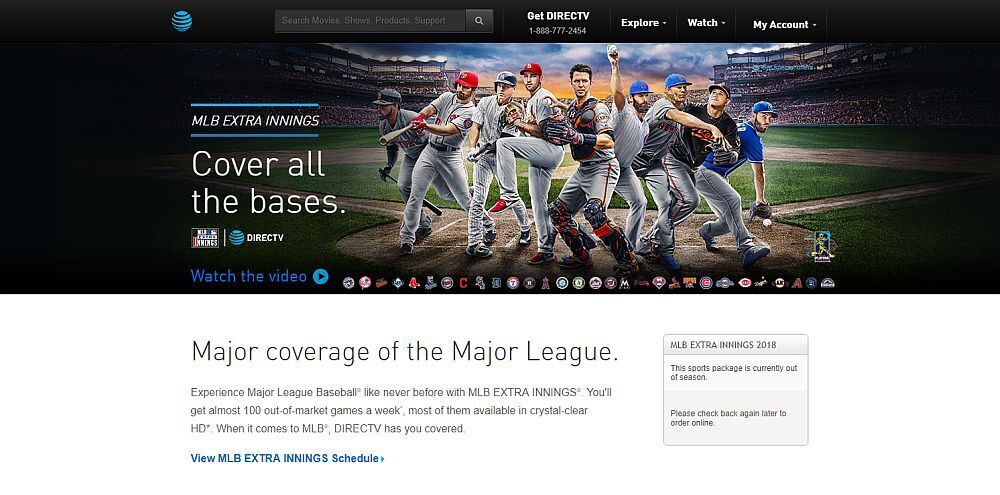Click the MLB Extra Innings logo badge
1000x495 pixels.
click(x=205, y=237)
